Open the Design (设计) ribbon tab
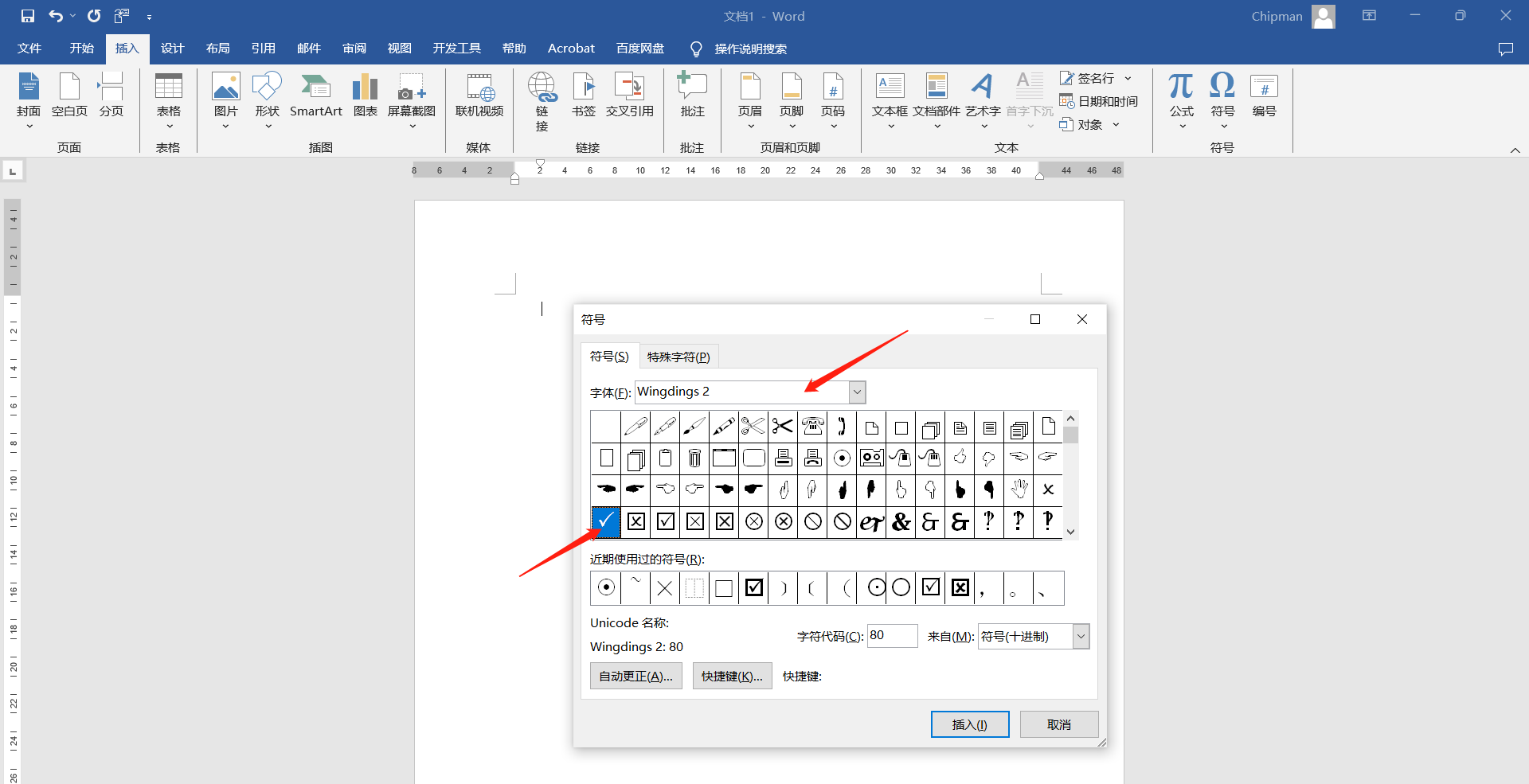 point(172,49)
